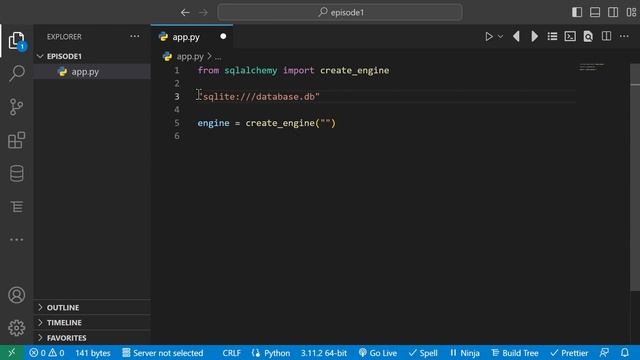Screen dimensions: 640x360
Task: Open the run options dropdown arrow
Action: pos(500,37)
